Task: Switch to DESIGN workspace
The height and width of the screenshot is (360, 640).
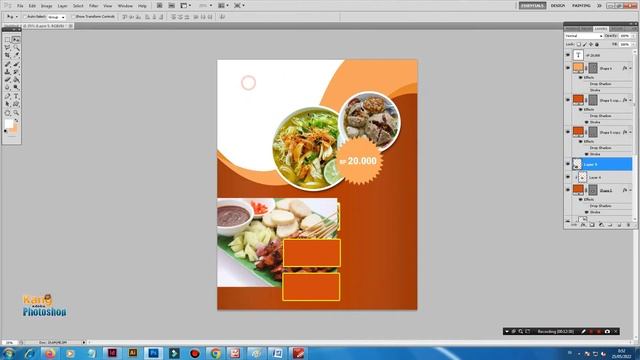Action: tap(558, 6)
